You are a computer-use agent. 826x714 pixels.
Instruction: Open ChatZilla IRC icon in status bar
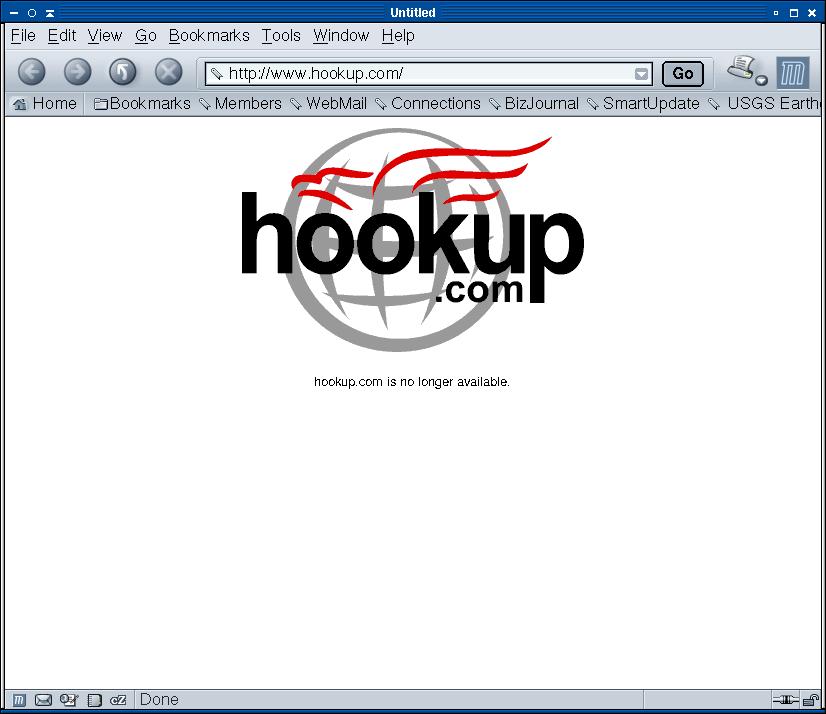tap(119, 700)
